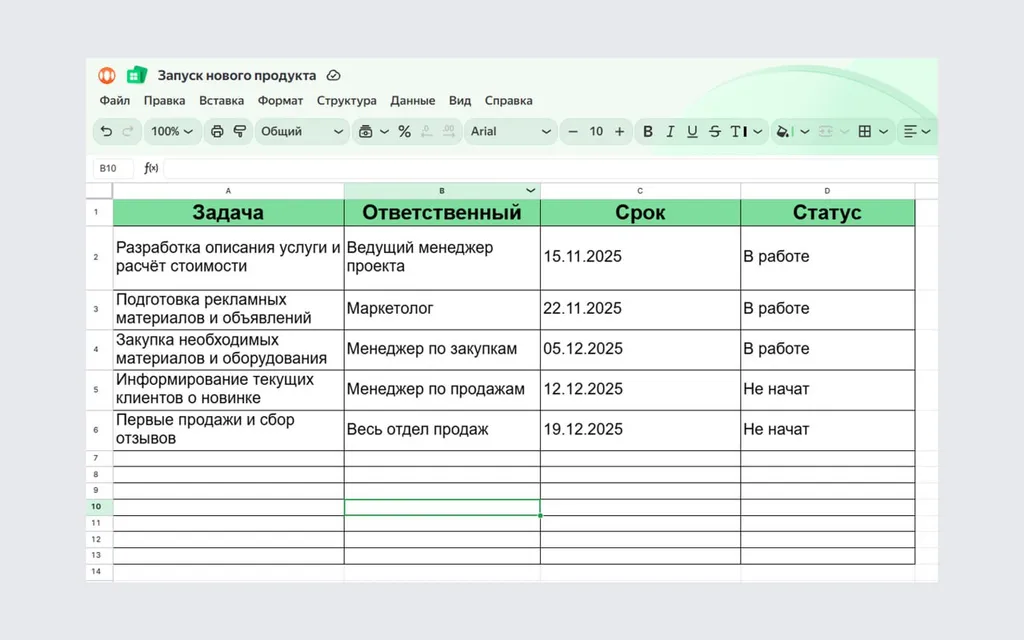This screenshot has width=1024, height=640.
Task: Click the cloud saved status icon
Action: (x=333, y=75)
